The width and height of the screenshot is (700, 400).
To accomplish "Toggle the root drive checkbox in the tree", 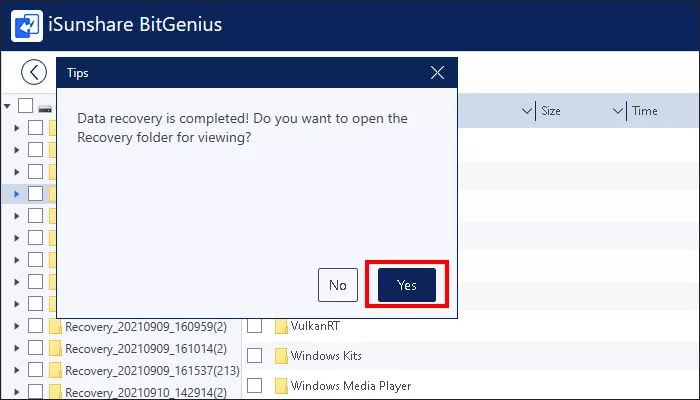I will click(x=25, y=106).
